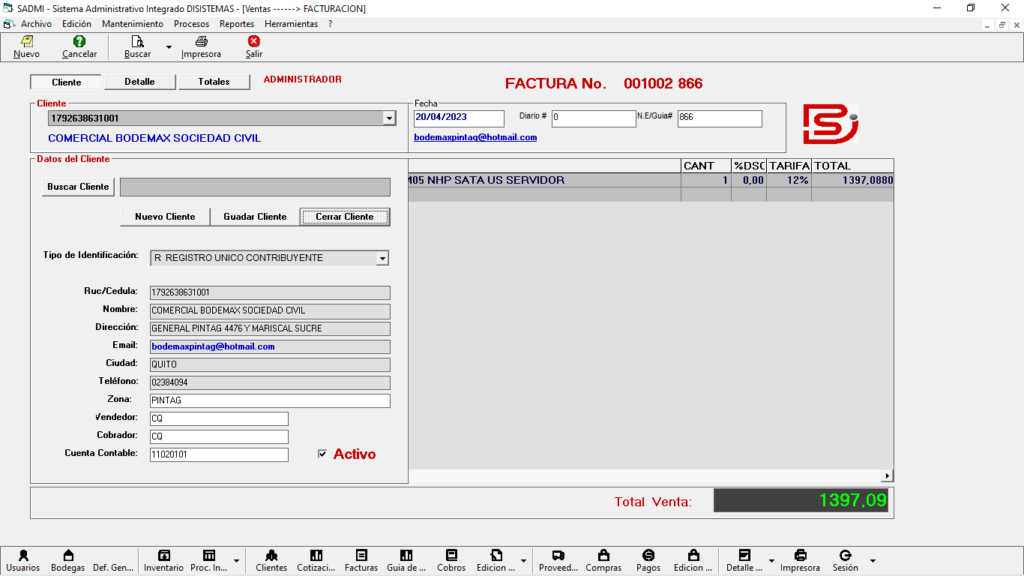Image resolution: width=1024 pixels, height=576 pixels.
Task: Open the Cobros icon
Action: coord(451,555)
